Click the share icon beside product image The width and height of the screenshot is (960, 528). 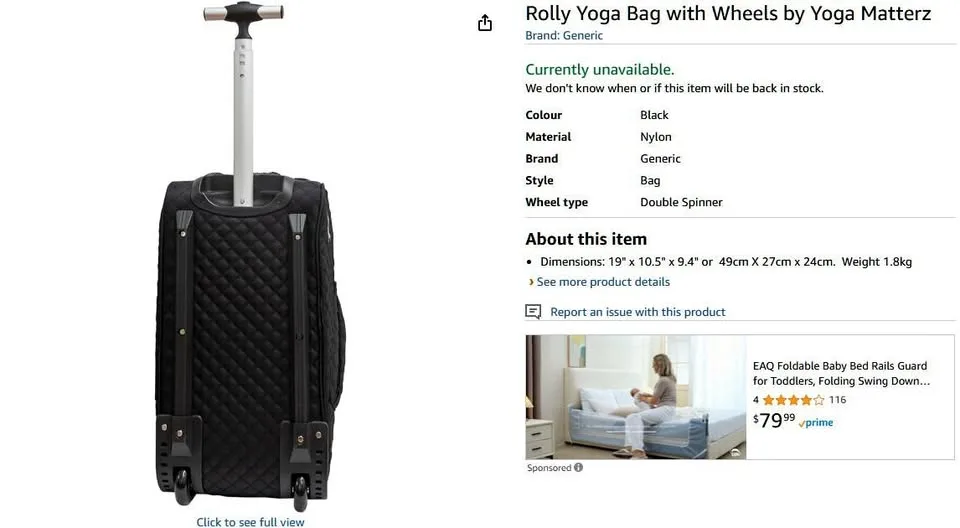click(484, 23)
